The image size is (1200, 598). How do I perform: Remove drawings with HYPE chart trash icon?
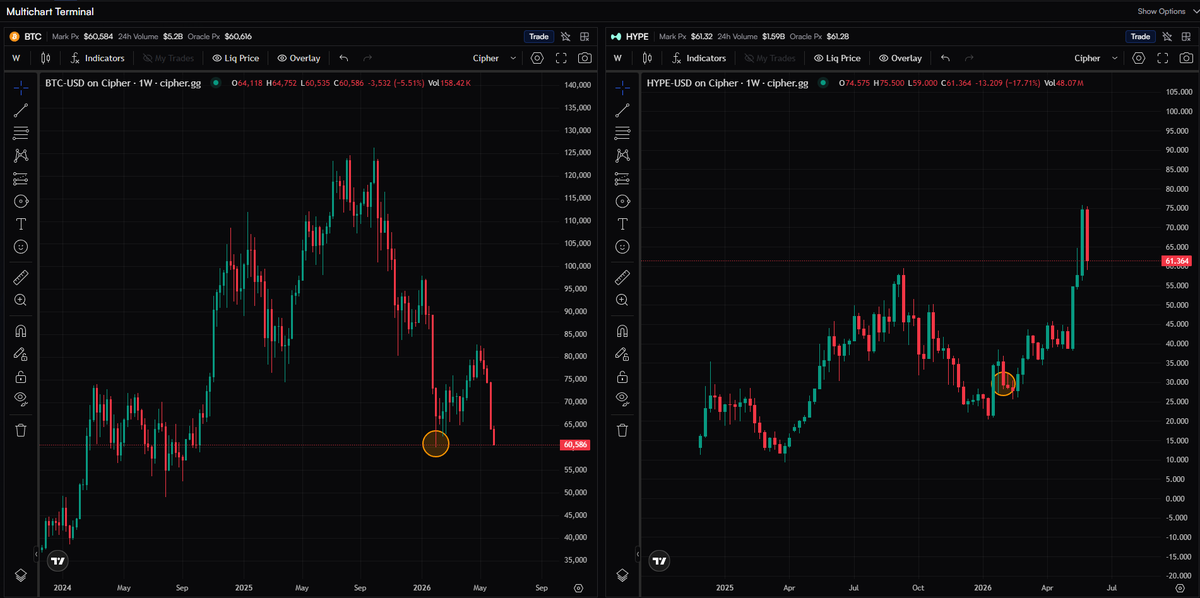tap(622, 430)
